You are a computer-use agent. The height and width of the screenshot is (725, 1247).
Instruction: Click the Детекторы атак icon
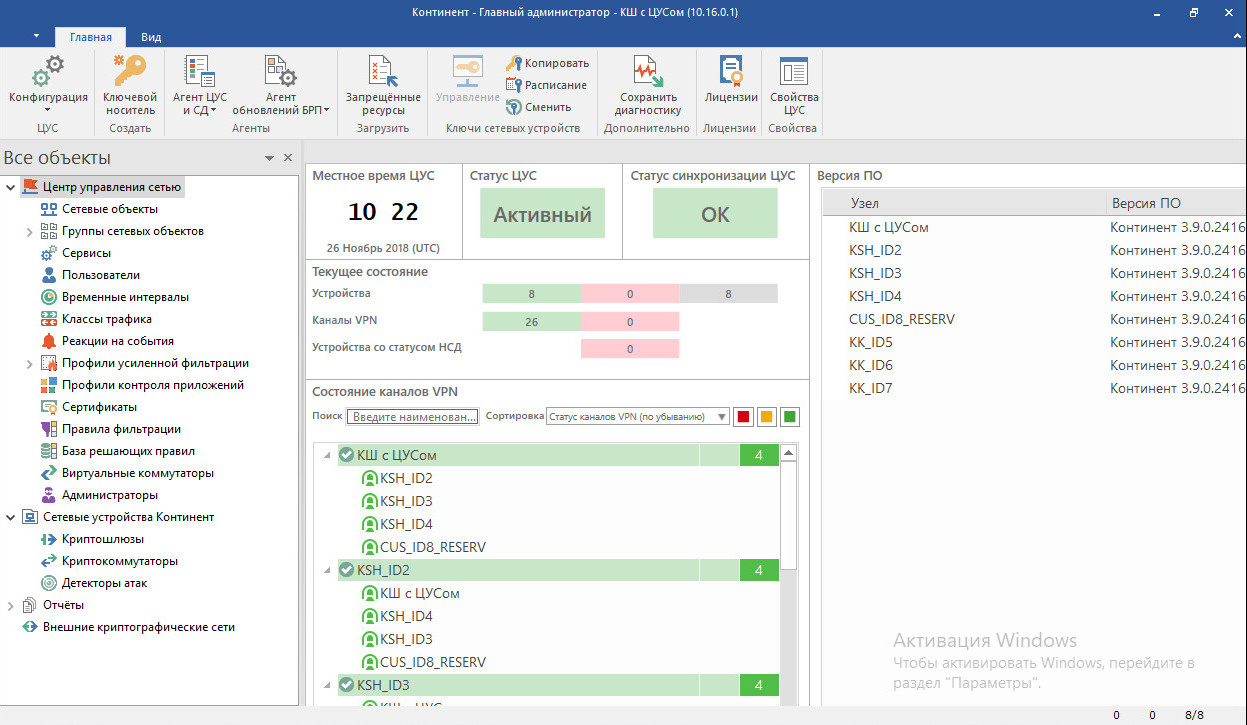tap(49, 583)
